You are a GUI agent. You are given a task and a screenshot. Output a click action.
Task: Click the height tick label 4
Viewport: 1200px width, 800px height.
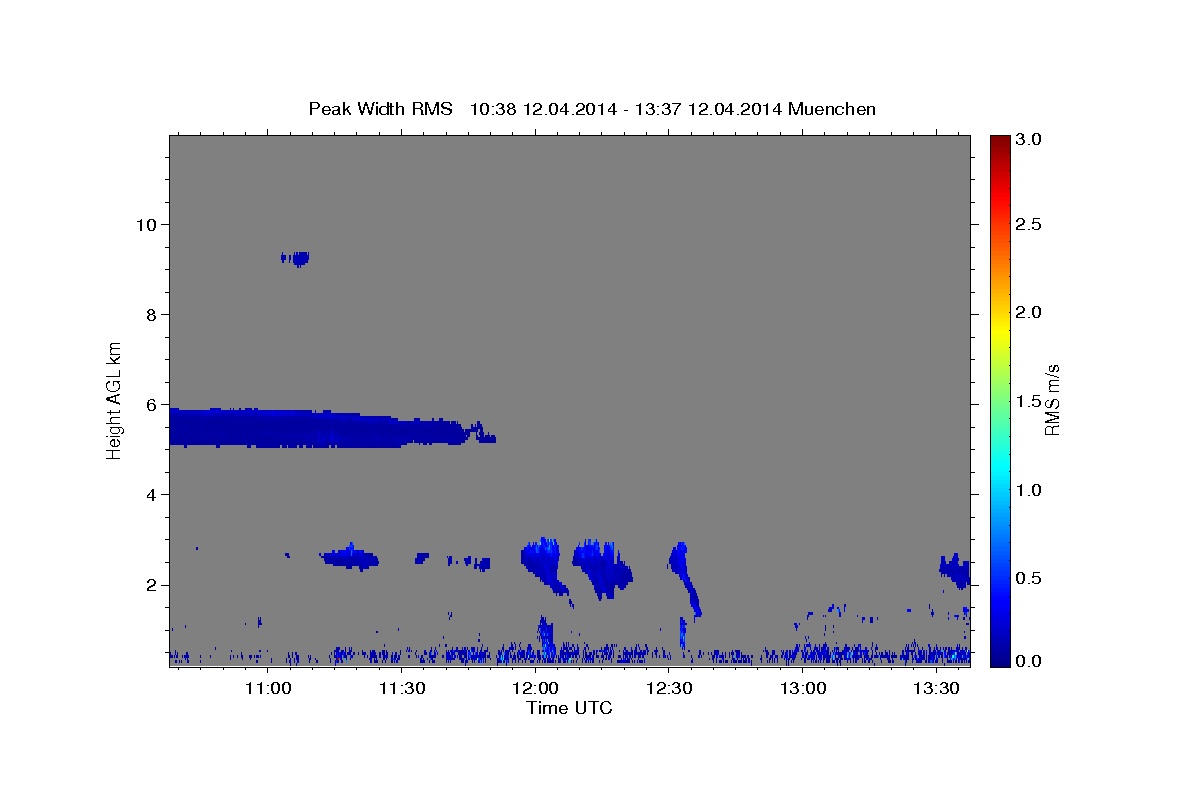pos(150,495)
